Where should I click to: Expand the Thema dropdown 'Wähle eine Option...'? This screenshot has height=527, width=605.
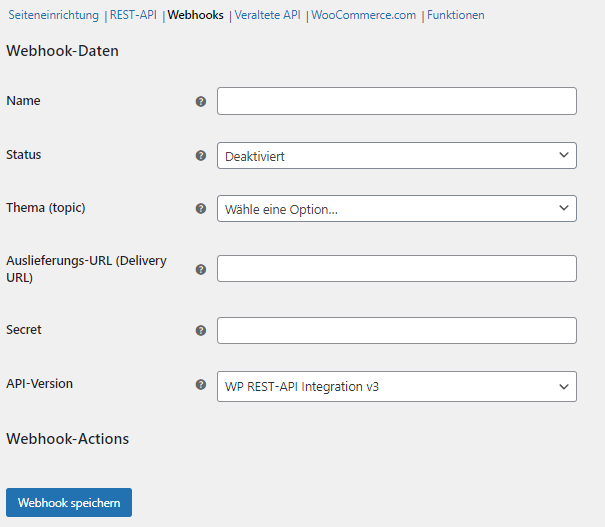coord(397,209)
